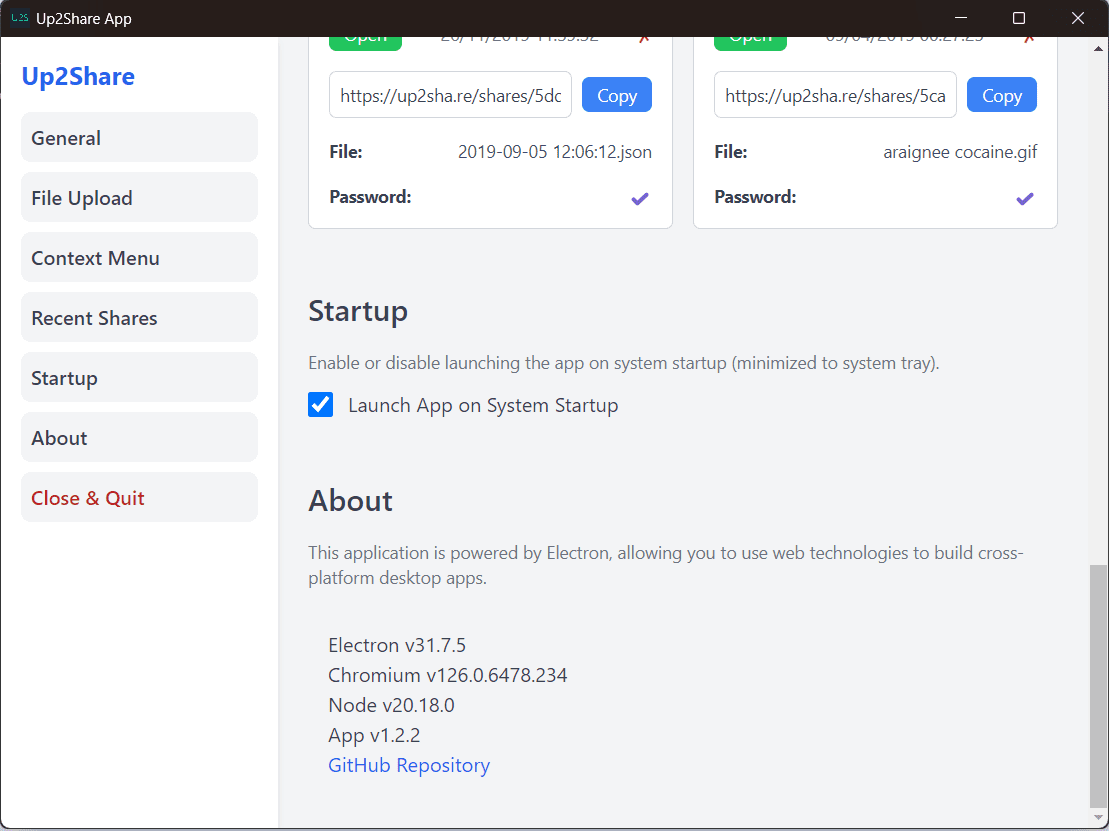
Task: Toggle Launch App on System Startup checkbox
Action: point(320,405)
